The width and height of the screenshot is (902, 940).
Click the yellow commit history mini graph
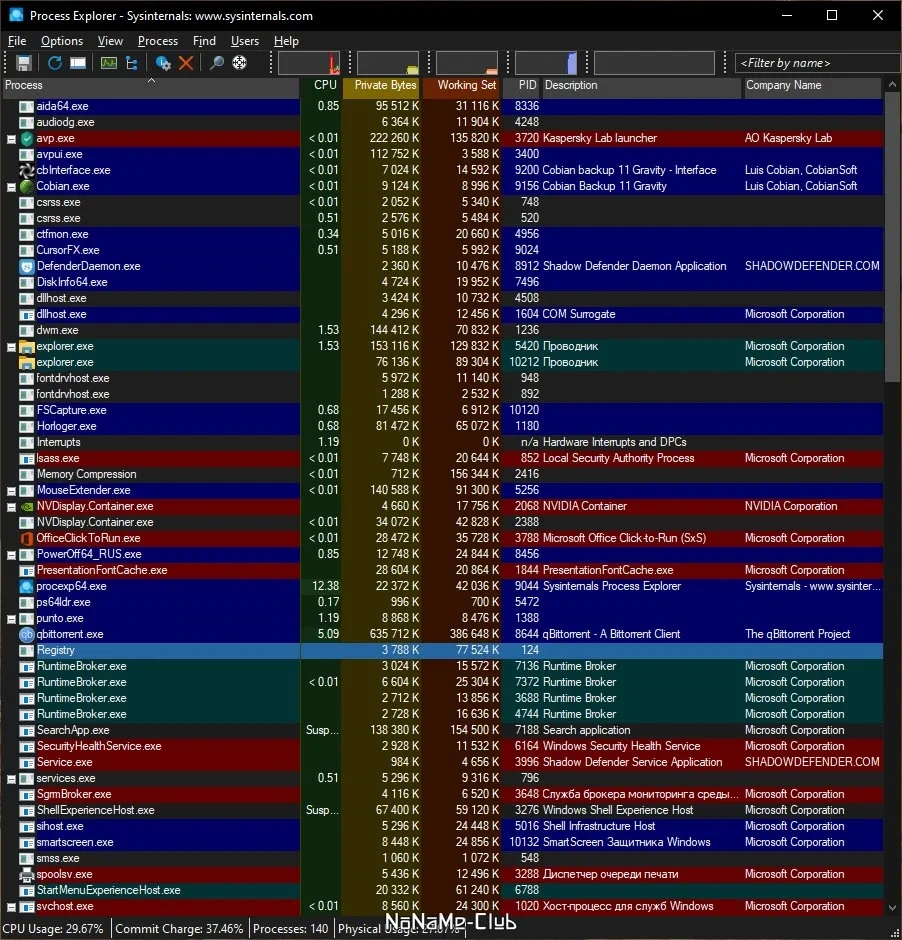pyautogui.click(x=388, y=63)
